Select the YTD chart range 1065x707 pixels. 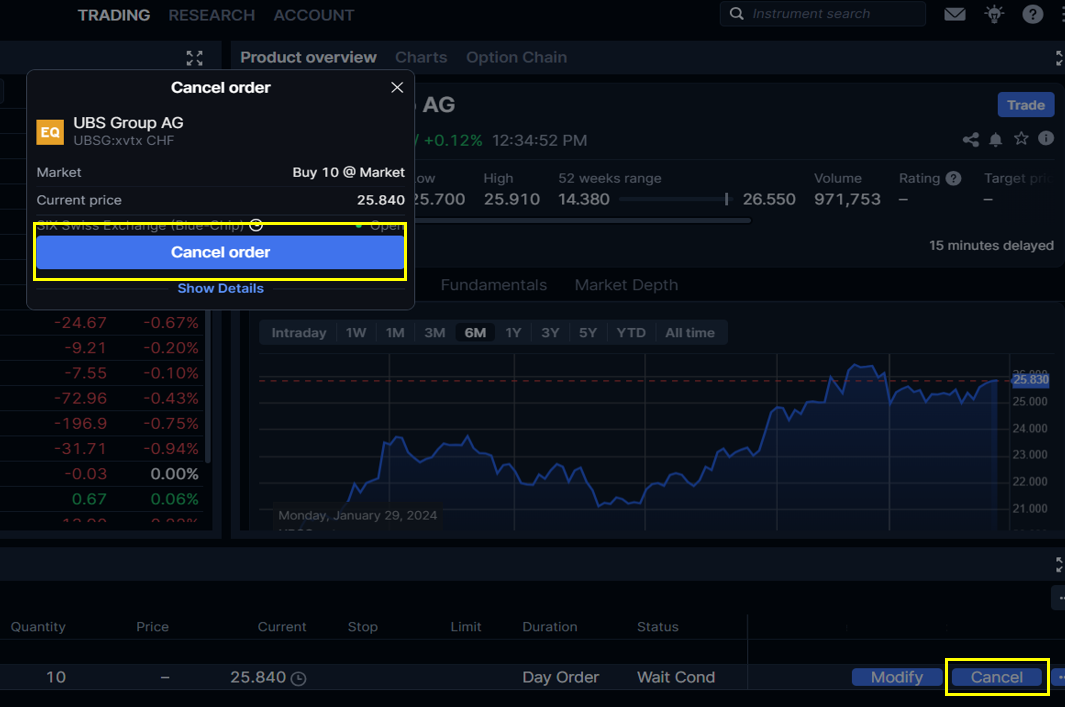[x=631, y=333]
